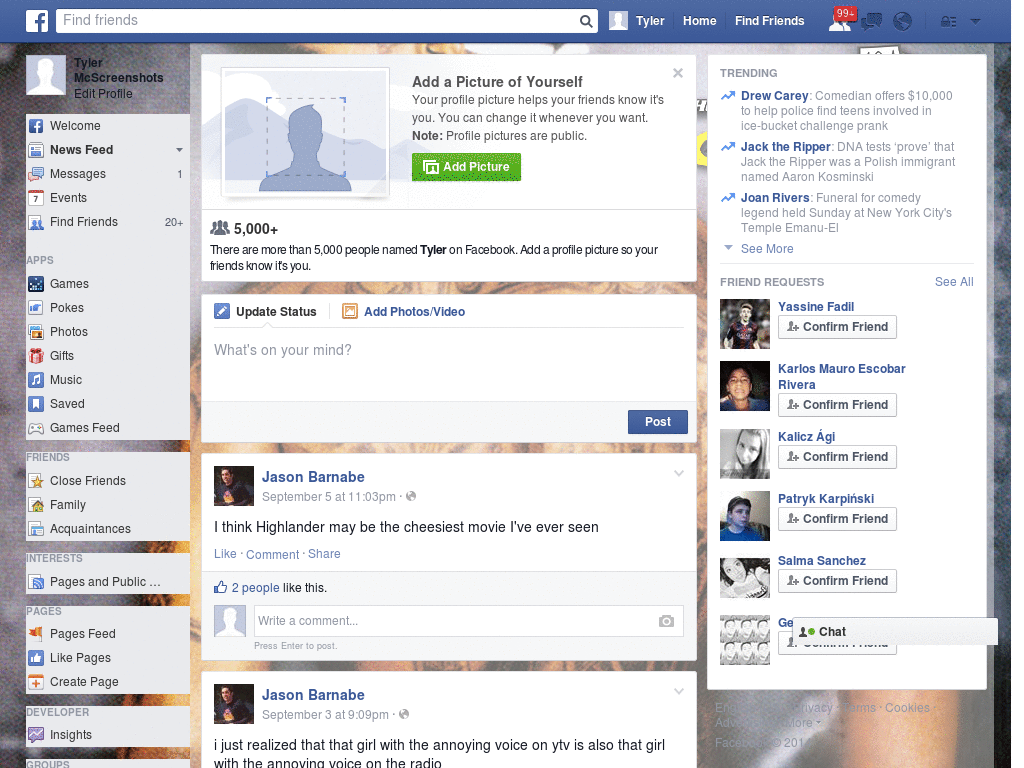This screenshot has height=768, width=1024.
Task: Open Find Friends in the top bar
Action: [x=769, y=21]
